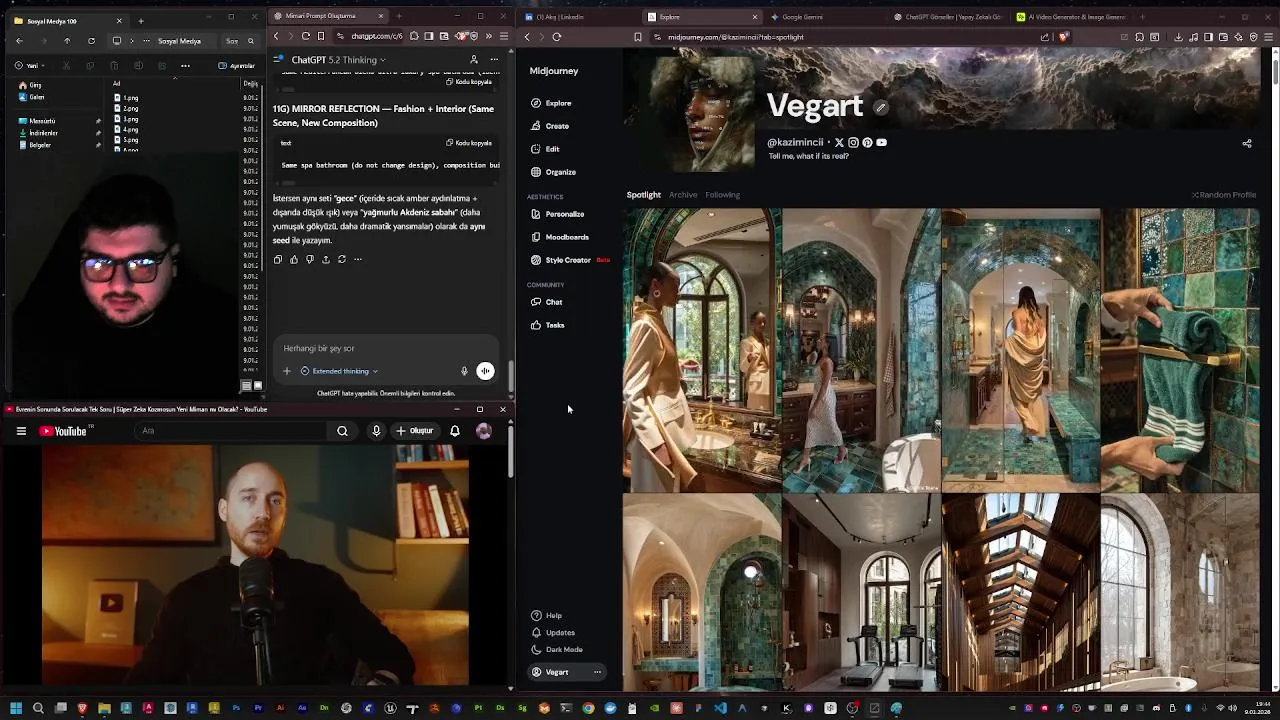1280x720 pixels.
Task: Open the X social link on profile
Action: (839, 143)
